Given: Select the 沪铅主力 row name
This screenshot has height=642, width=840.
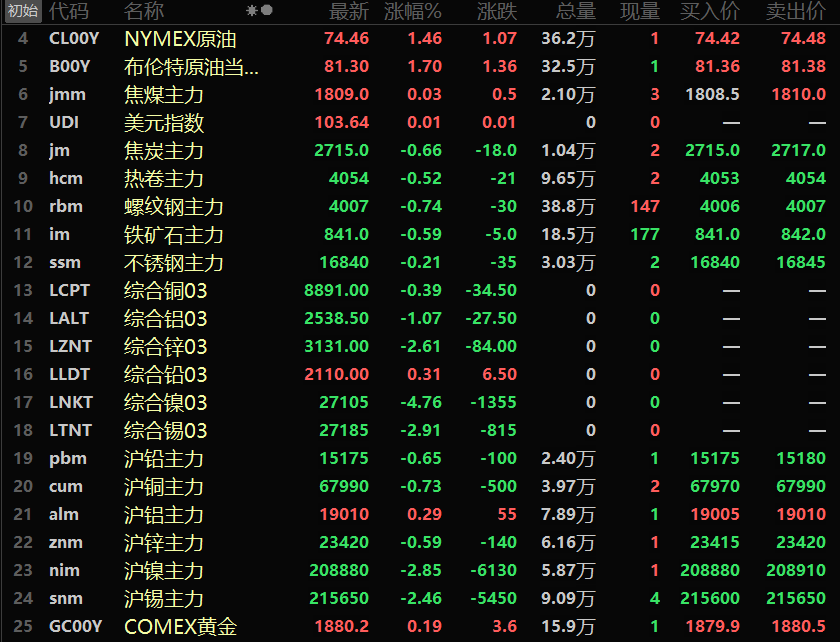Looking at the screenshot, I should coord(163,458).
